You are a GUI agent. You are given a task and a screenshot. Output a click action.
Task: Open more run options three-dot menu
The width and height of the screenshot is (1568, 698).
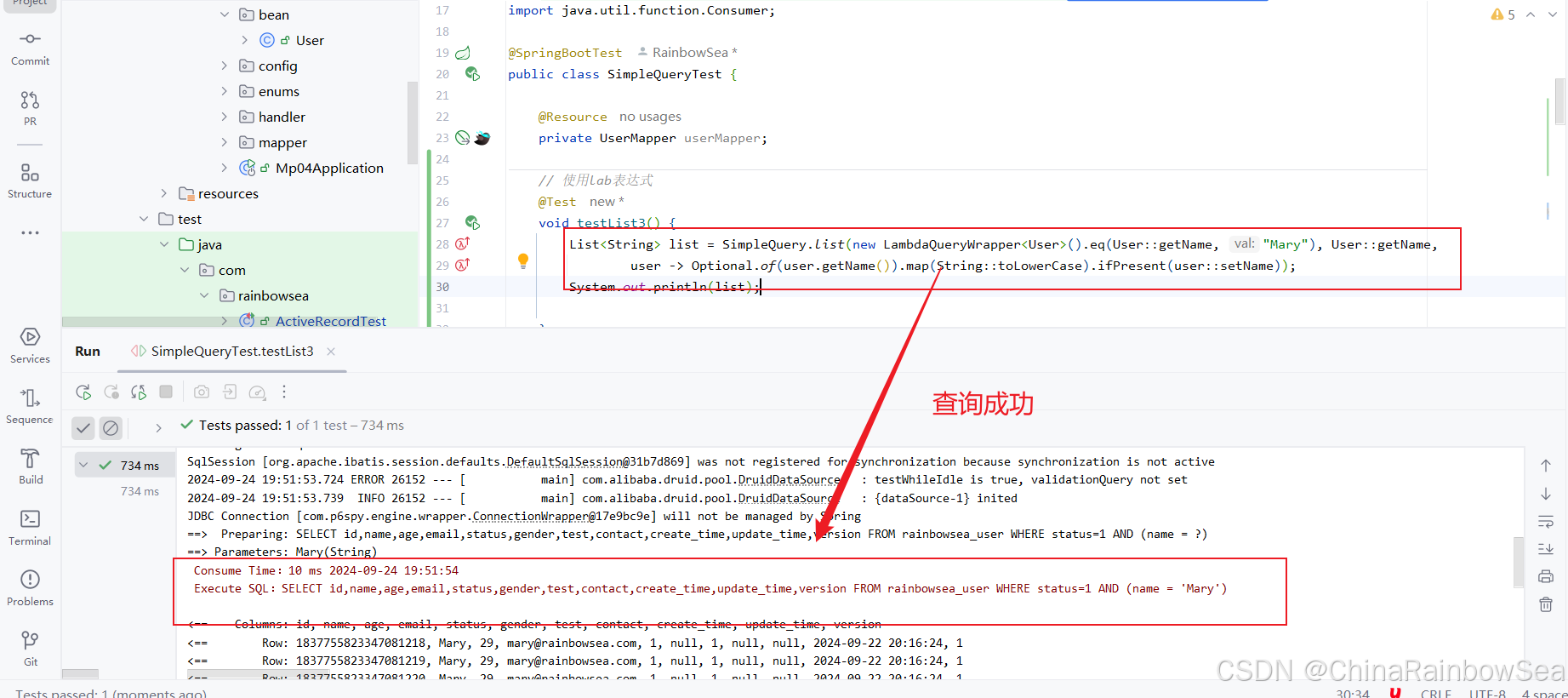click(284, 392)
